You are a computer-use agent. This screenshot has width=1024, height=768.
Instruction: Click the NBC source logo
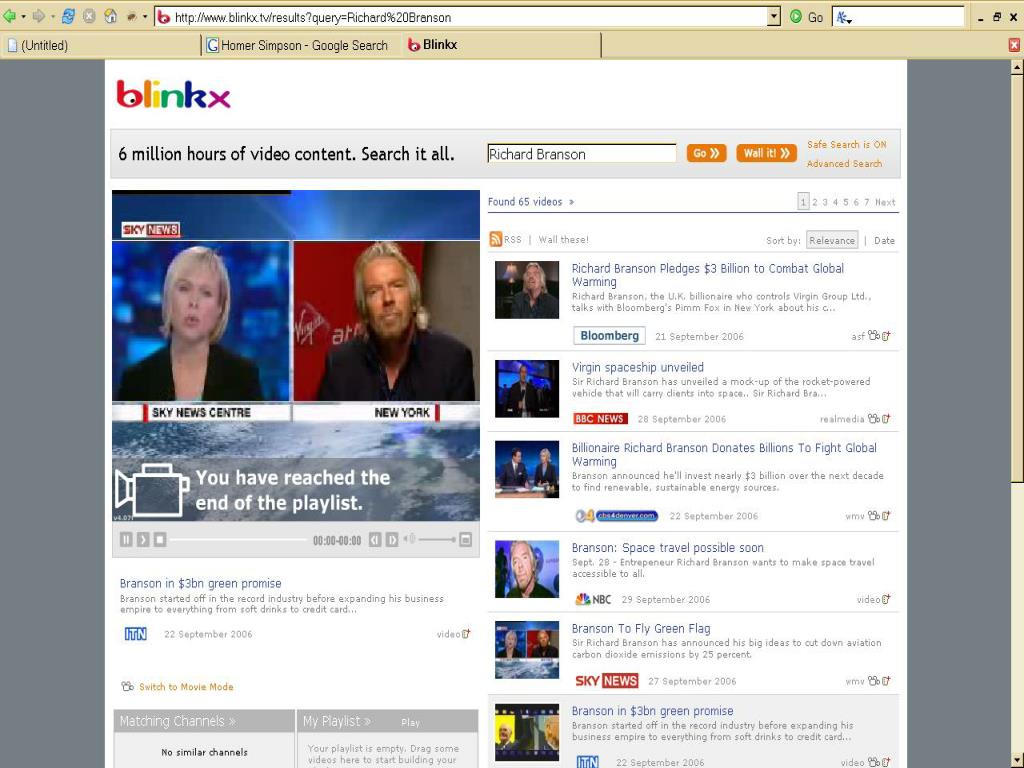click(x=593, y=599)
